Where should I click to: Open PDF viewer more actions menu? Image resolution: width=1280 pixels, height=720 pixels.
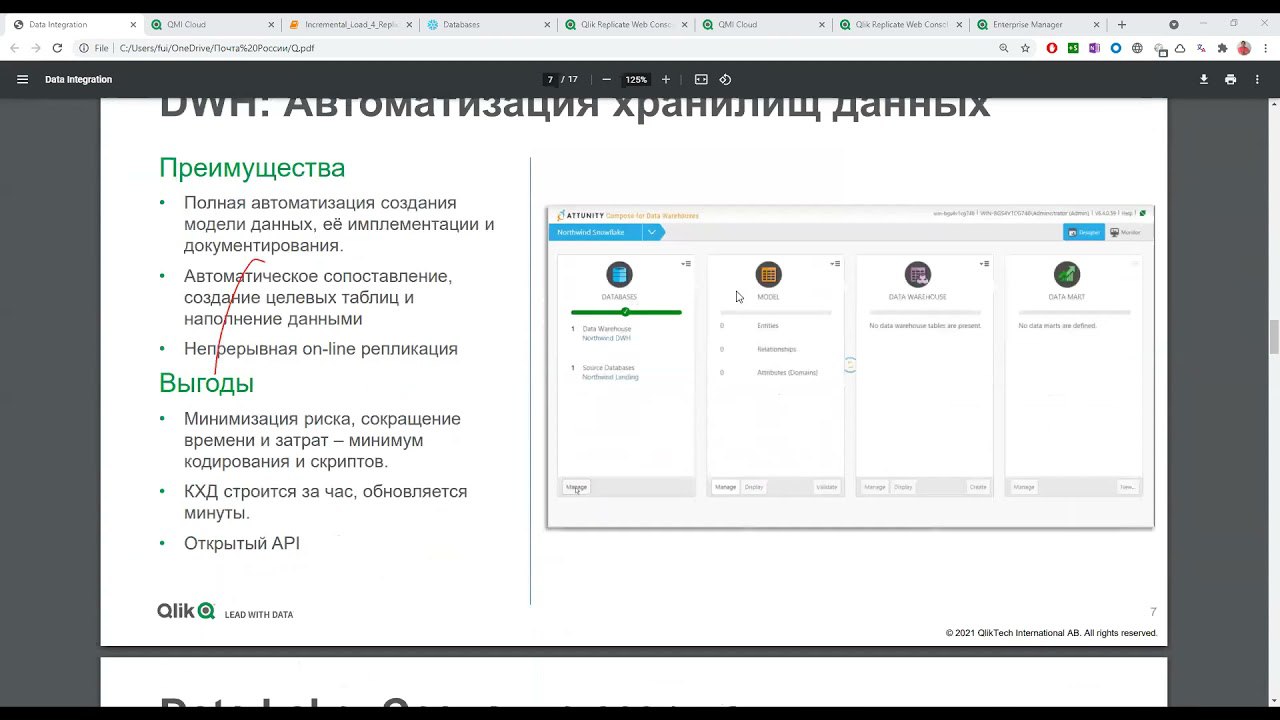tap(1257, 79)
